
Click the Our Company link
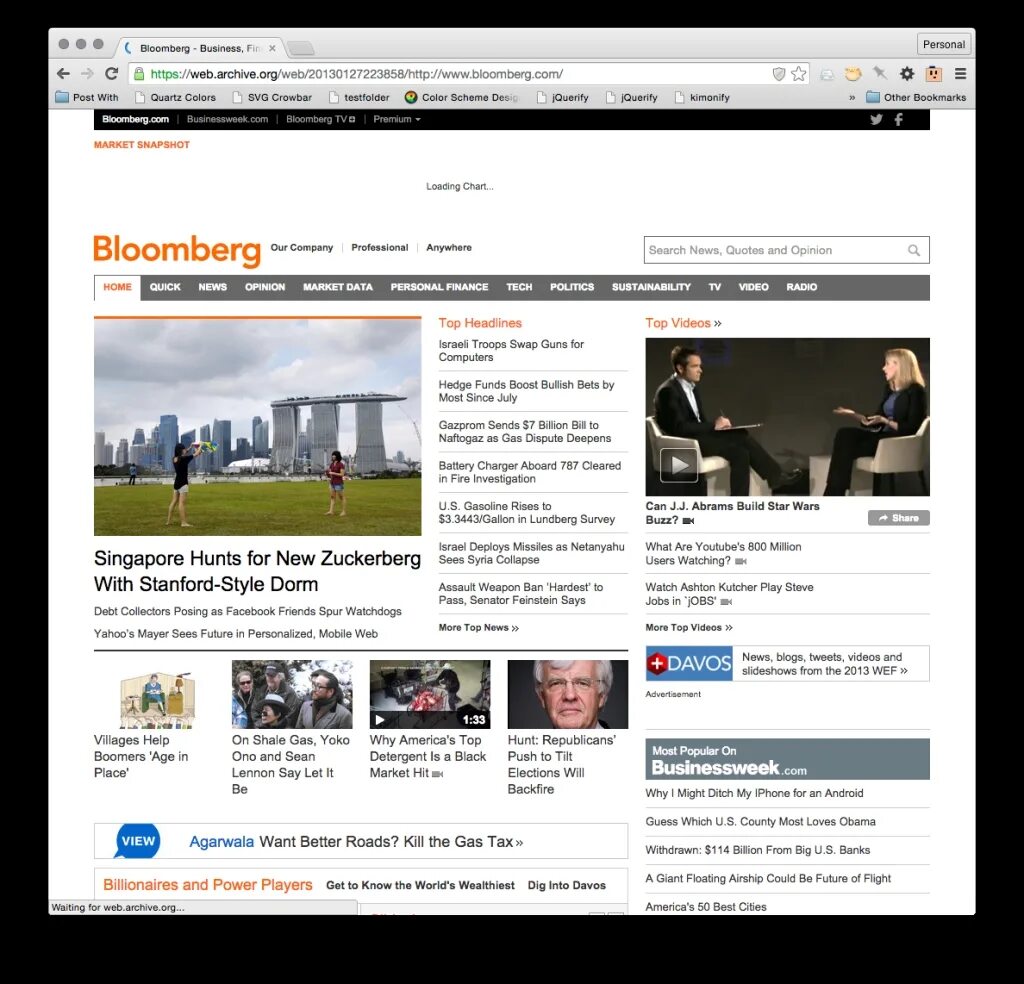[x=302, y=247]
